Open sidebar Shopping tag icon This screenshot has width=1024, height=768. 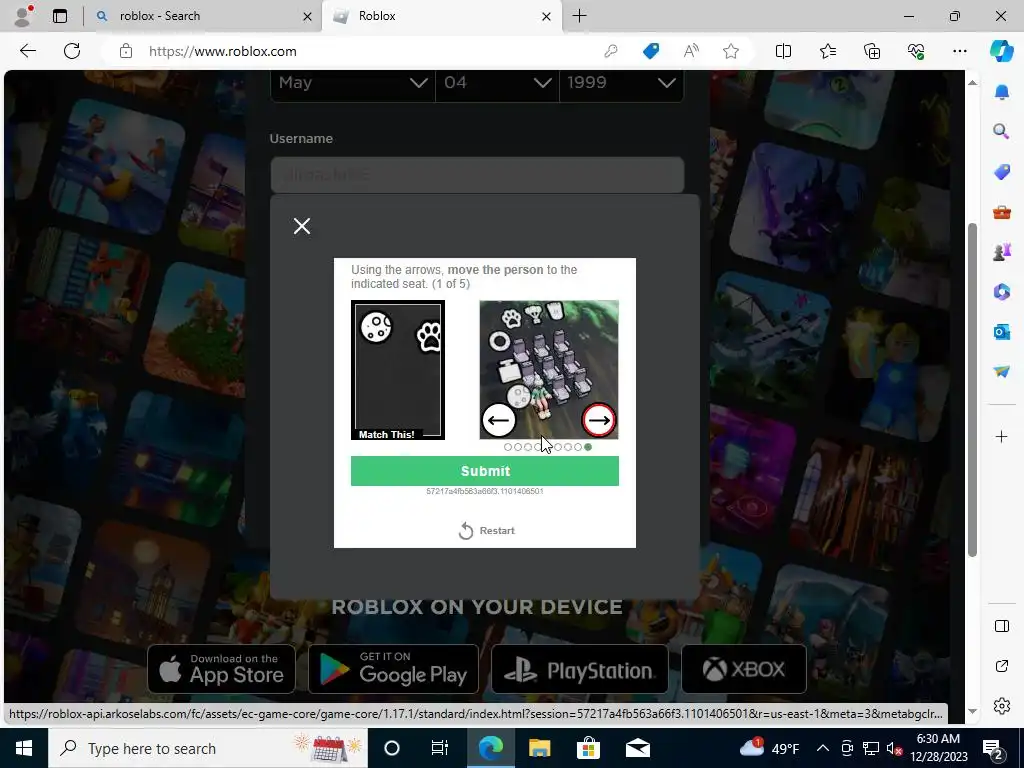click(x=1001, y=172)
